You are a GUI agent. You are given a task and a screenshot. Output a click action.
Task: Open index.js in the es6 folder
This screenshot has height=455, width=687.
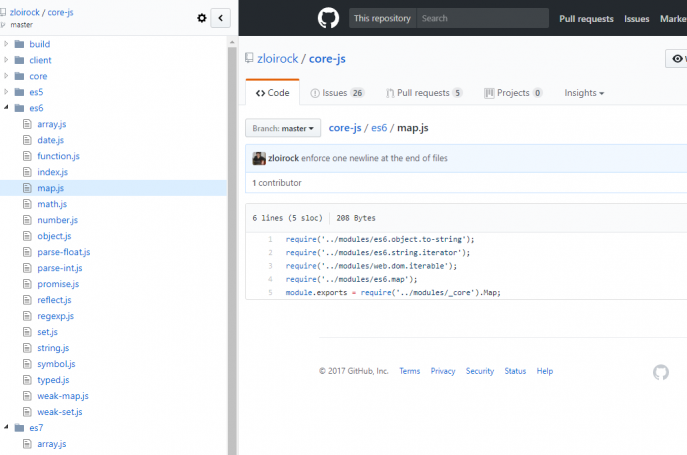(53, 172)
